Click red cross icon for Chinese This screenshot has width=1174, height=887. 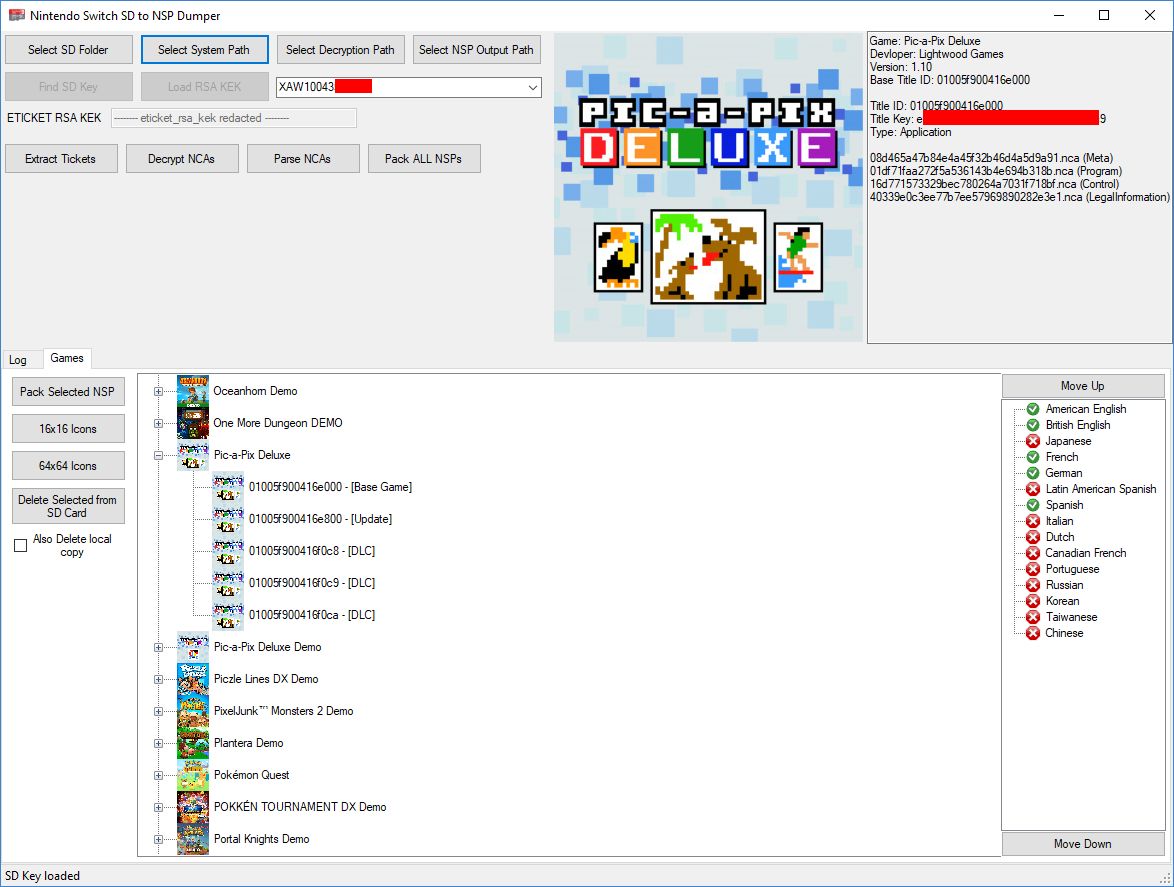click(1032, 633)
